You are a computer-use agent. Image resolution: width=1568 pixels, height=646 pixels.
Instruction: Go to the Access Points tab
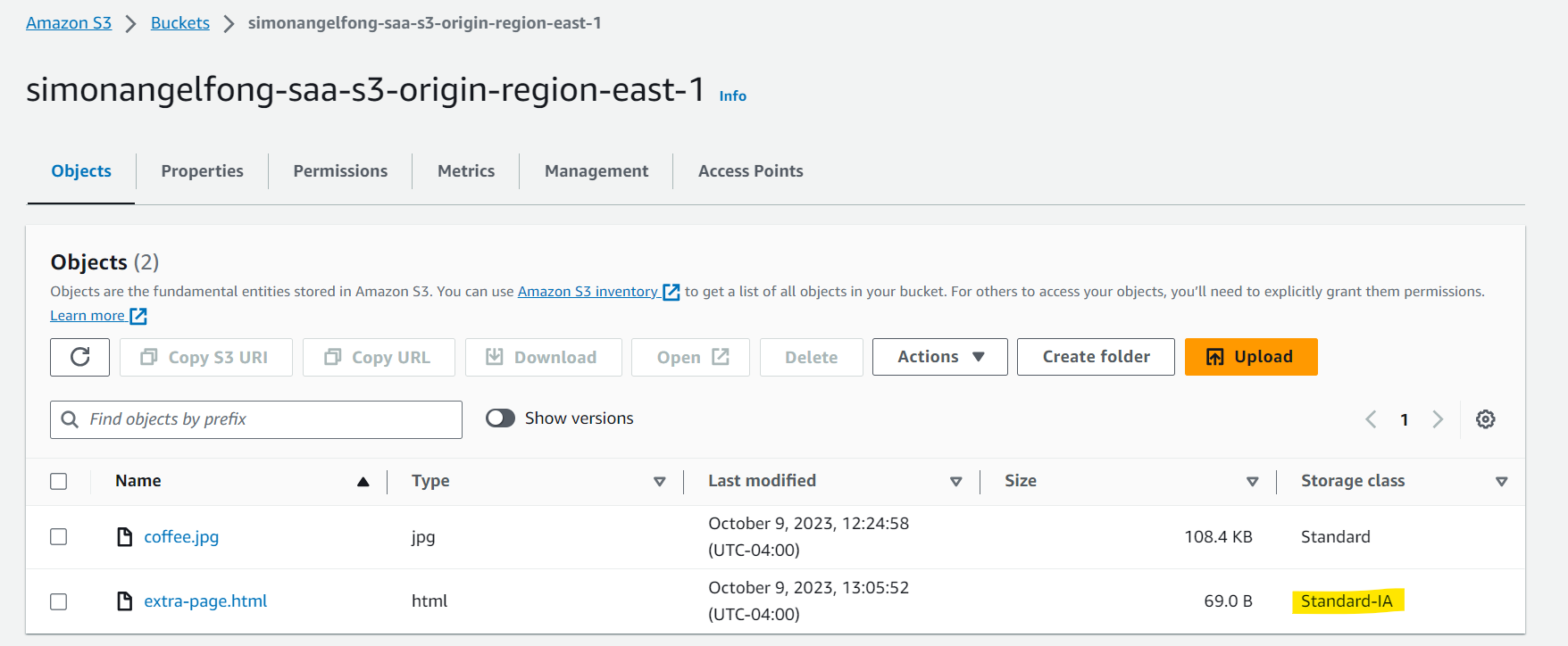(751, 171)
